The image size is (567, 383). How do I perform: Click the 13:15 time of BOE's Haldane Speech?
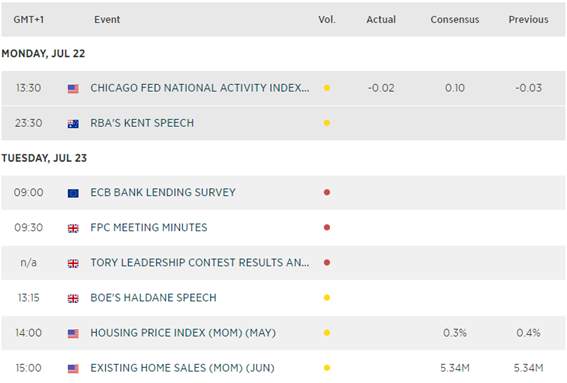pyautogui.click(x=29, y=298)
